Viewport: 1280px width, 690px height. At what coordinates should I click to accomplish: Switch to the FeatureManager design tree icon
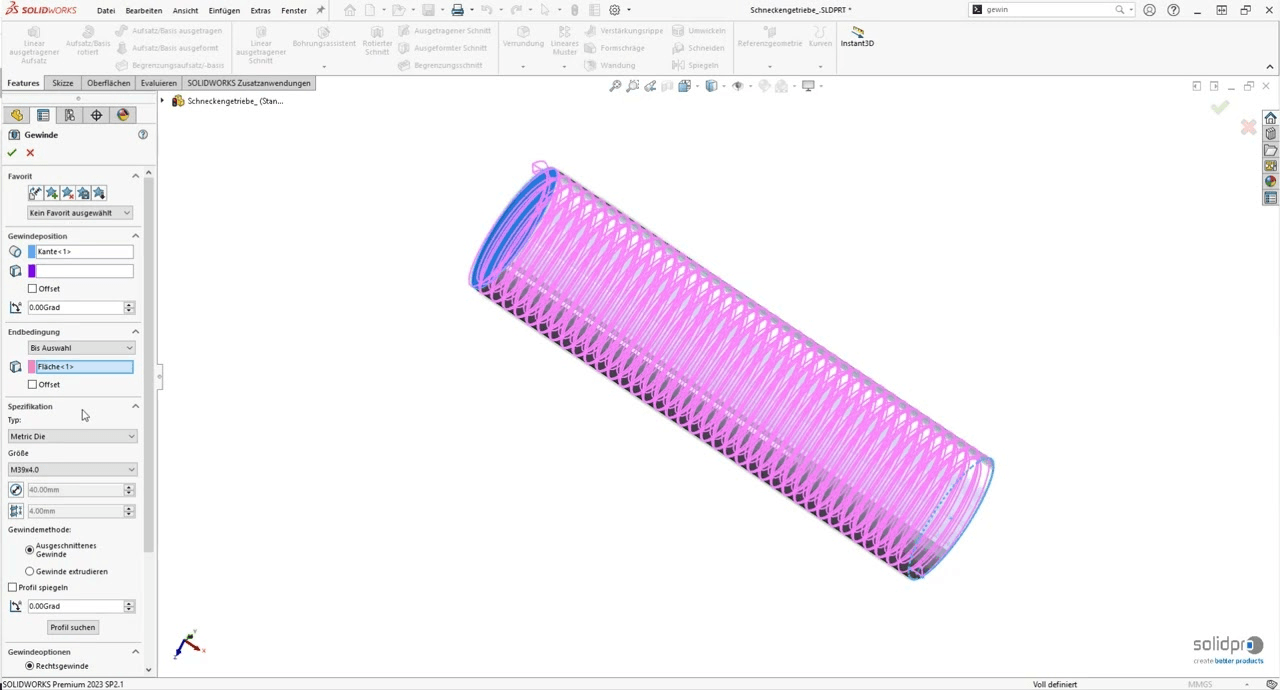point(17,115)
